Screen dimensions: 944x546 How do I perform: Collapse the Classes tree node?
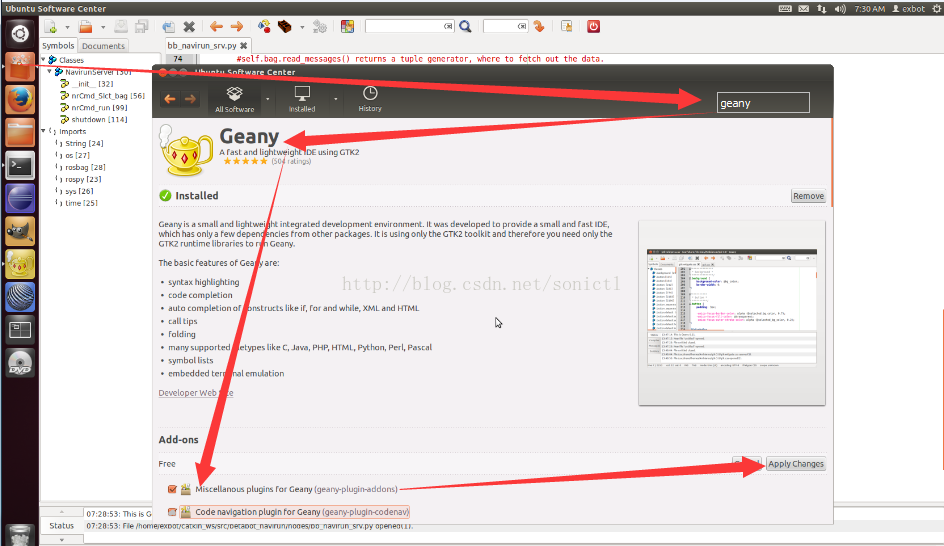click(43, 60)
